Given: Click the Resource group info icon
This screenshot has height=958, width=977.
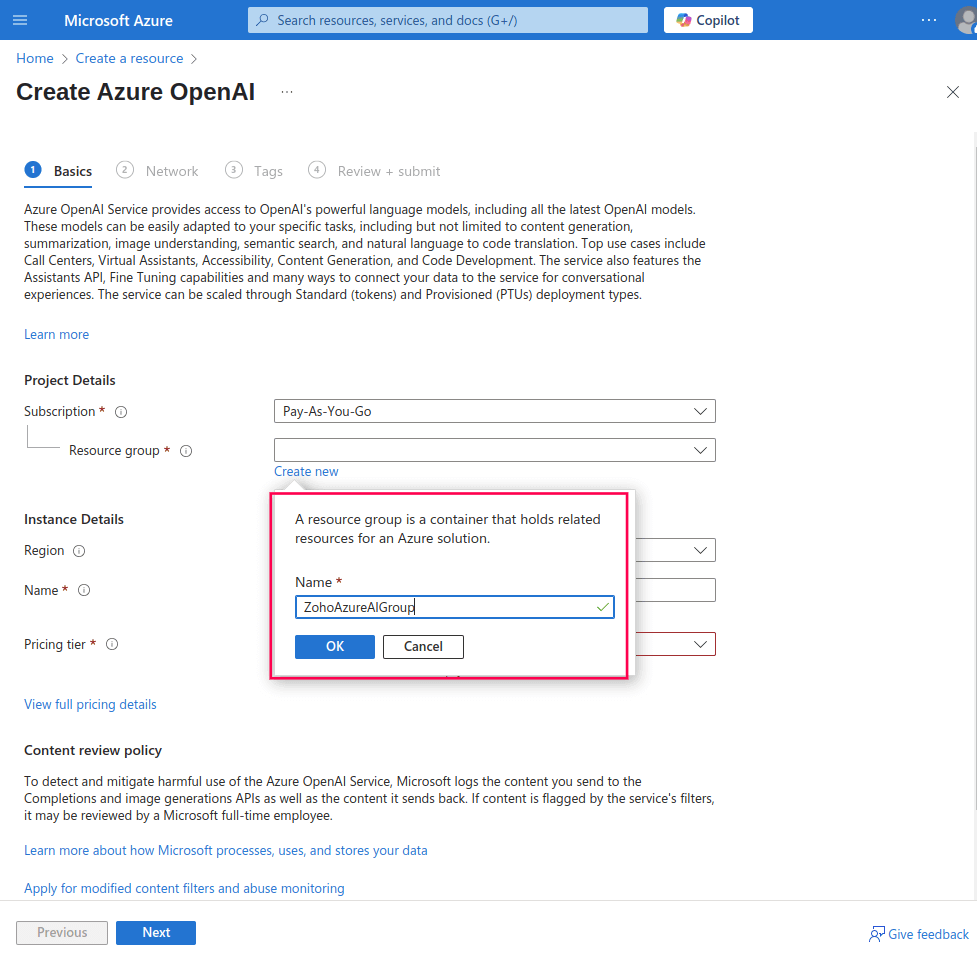Looking at the screenshot, I should (185, 451).
